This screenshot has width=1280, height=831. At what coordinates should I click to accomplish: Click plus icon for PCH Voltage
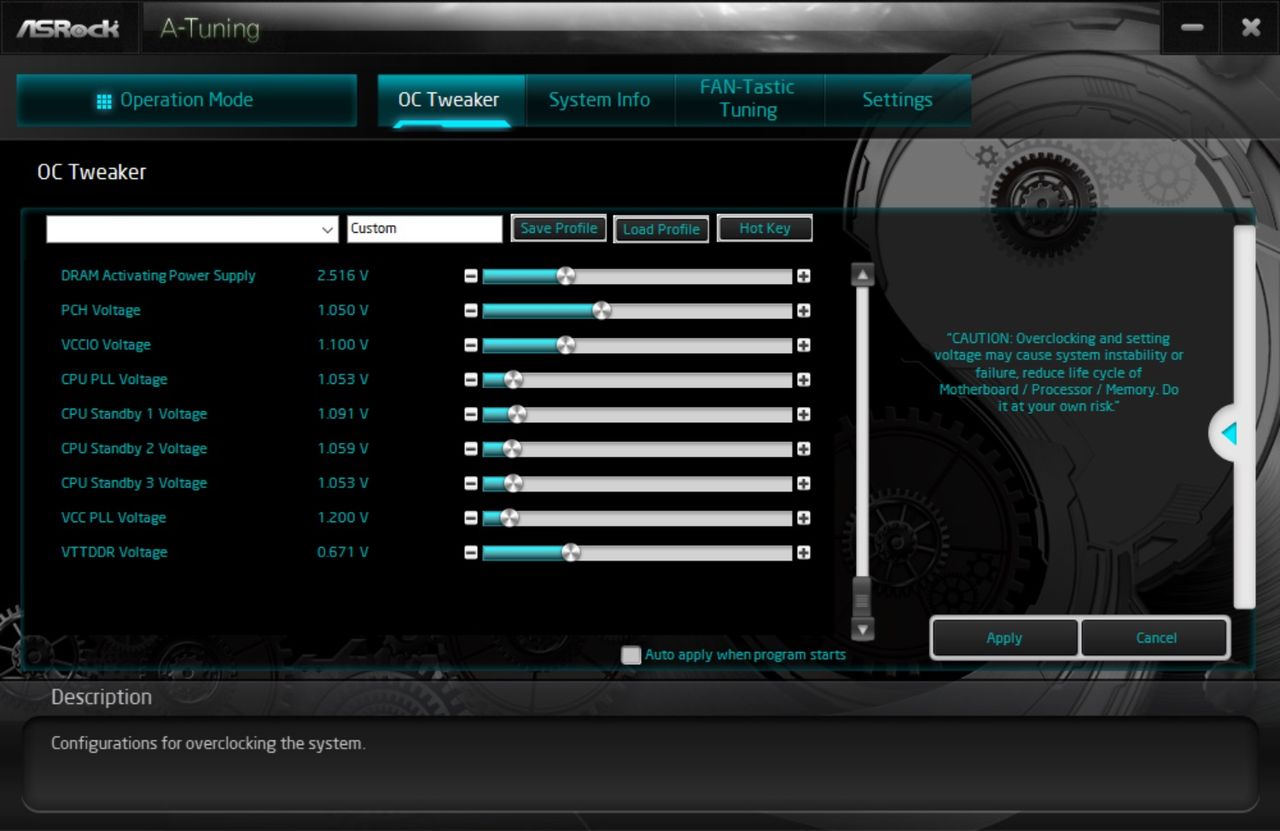tap(803, 311)
